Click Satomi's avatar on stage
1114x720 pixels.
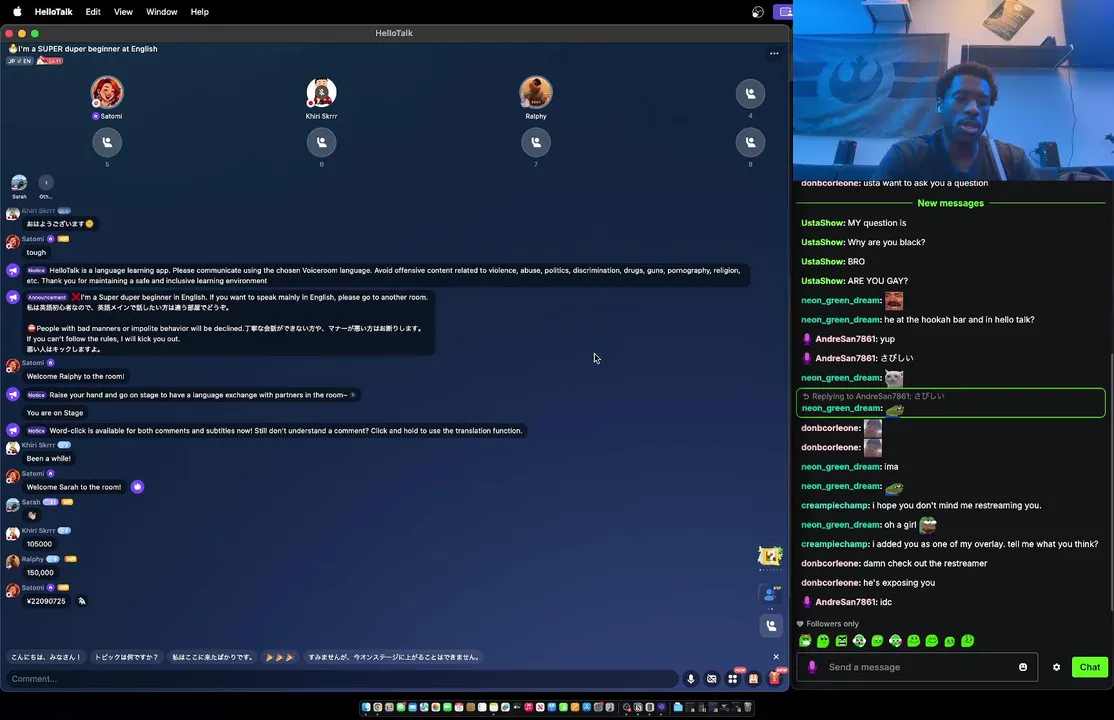(x=107, y=92)
